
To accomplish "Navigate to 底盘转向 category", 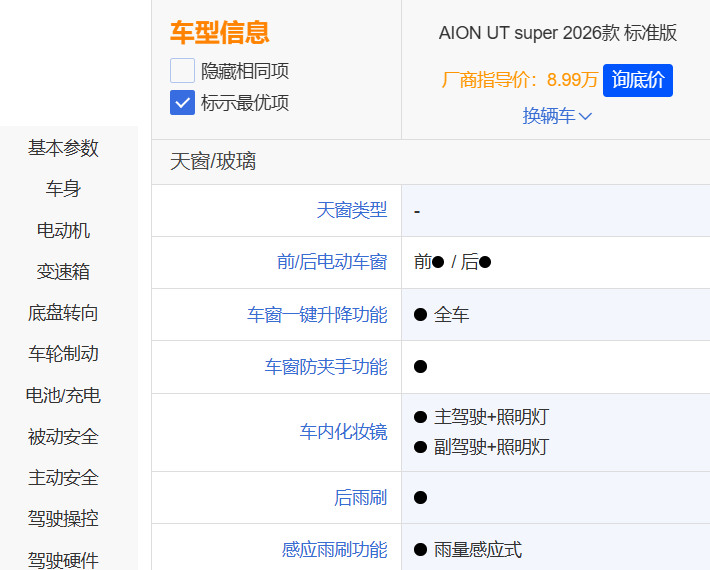I will [x=63, y=313].
